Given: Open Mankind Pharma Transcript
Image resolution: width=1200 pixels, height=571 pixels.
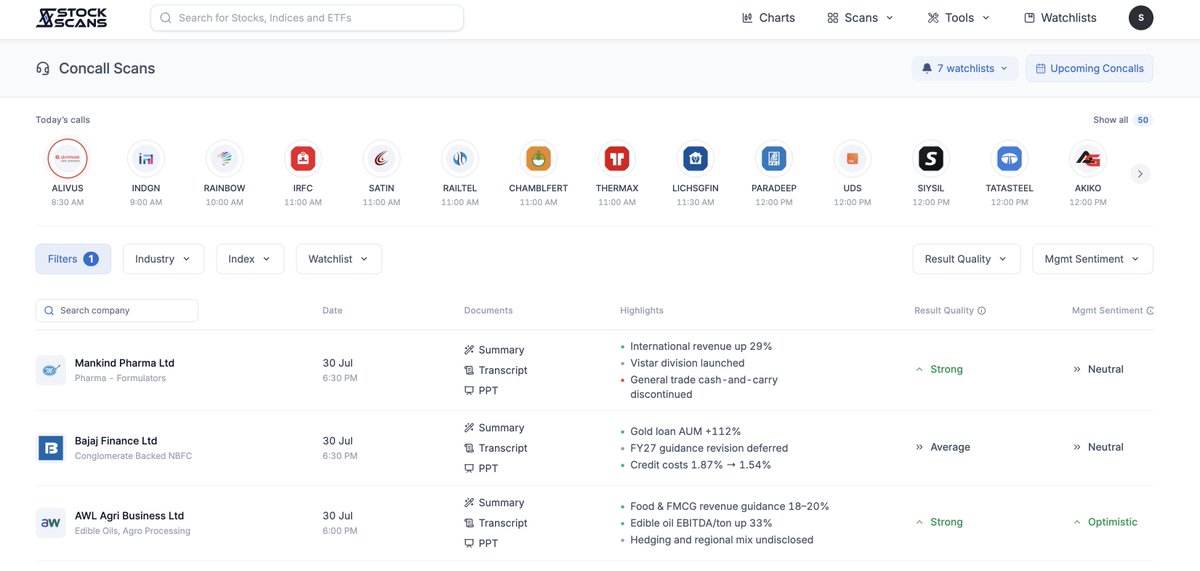Looking at the screenshot, I should click(496, 370).
